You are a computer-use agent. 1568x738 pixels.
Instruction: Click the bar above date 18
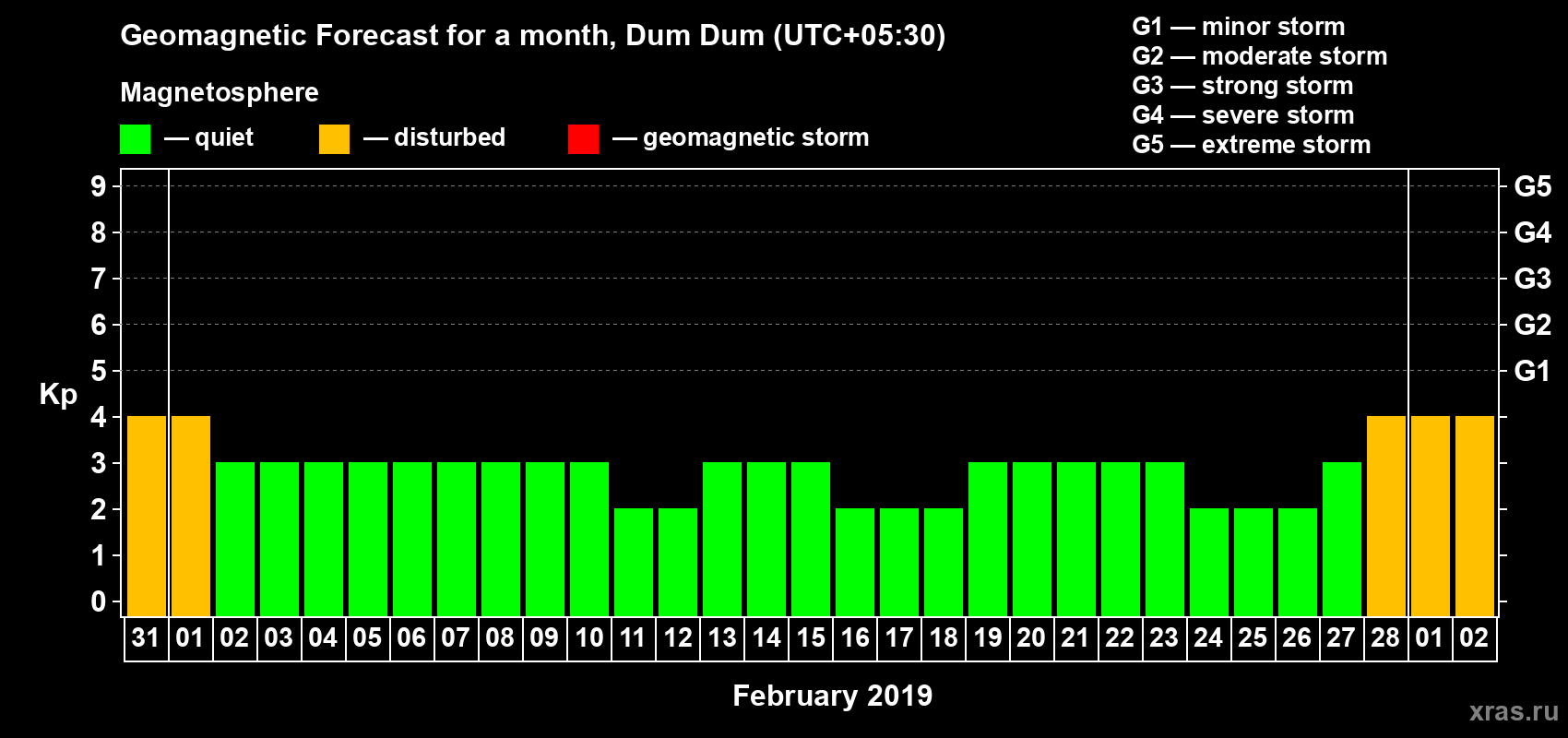tap(944, 562)
